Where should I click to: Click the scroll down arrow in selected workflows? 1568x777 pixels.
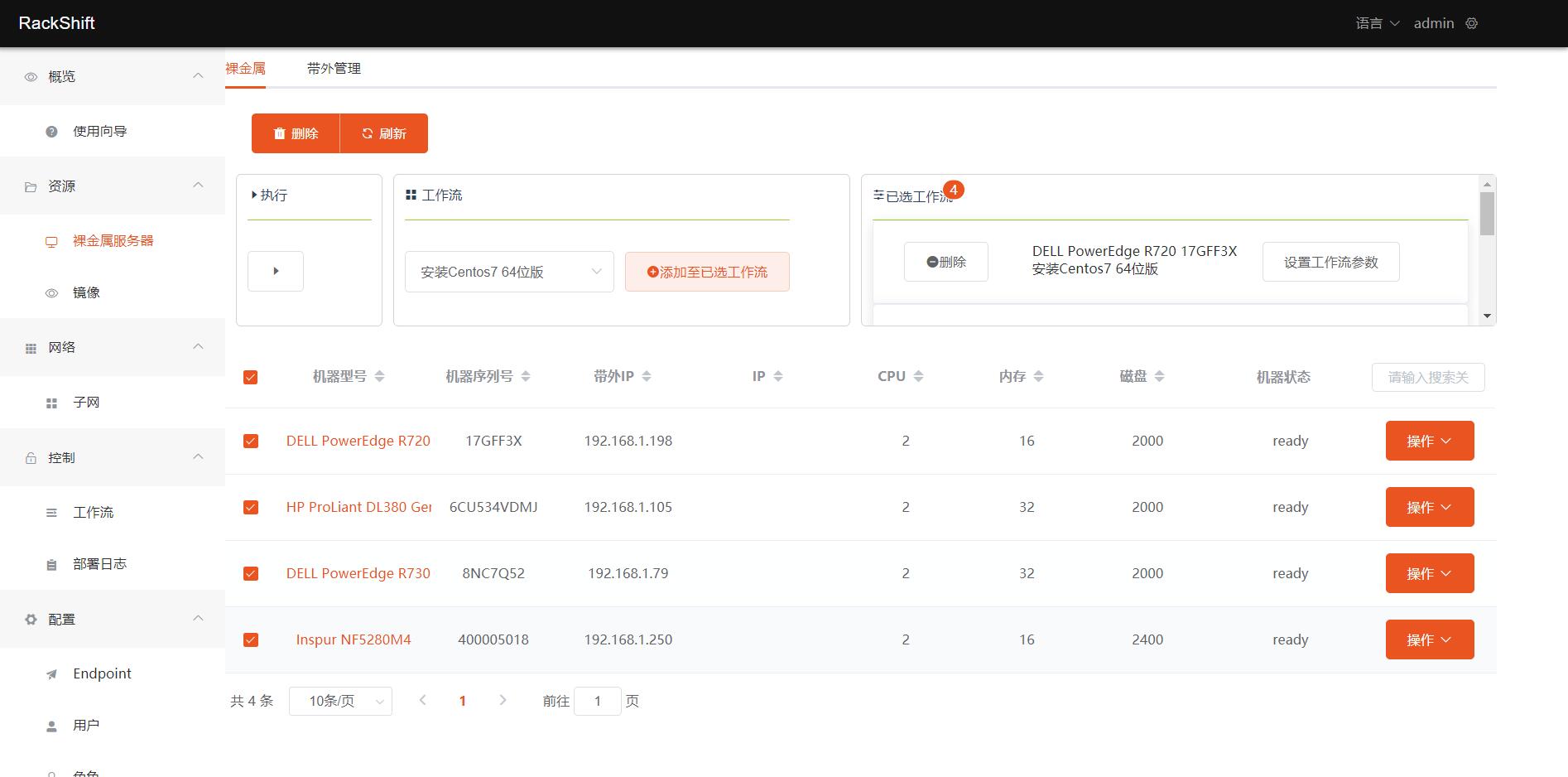coord(1487,316)
